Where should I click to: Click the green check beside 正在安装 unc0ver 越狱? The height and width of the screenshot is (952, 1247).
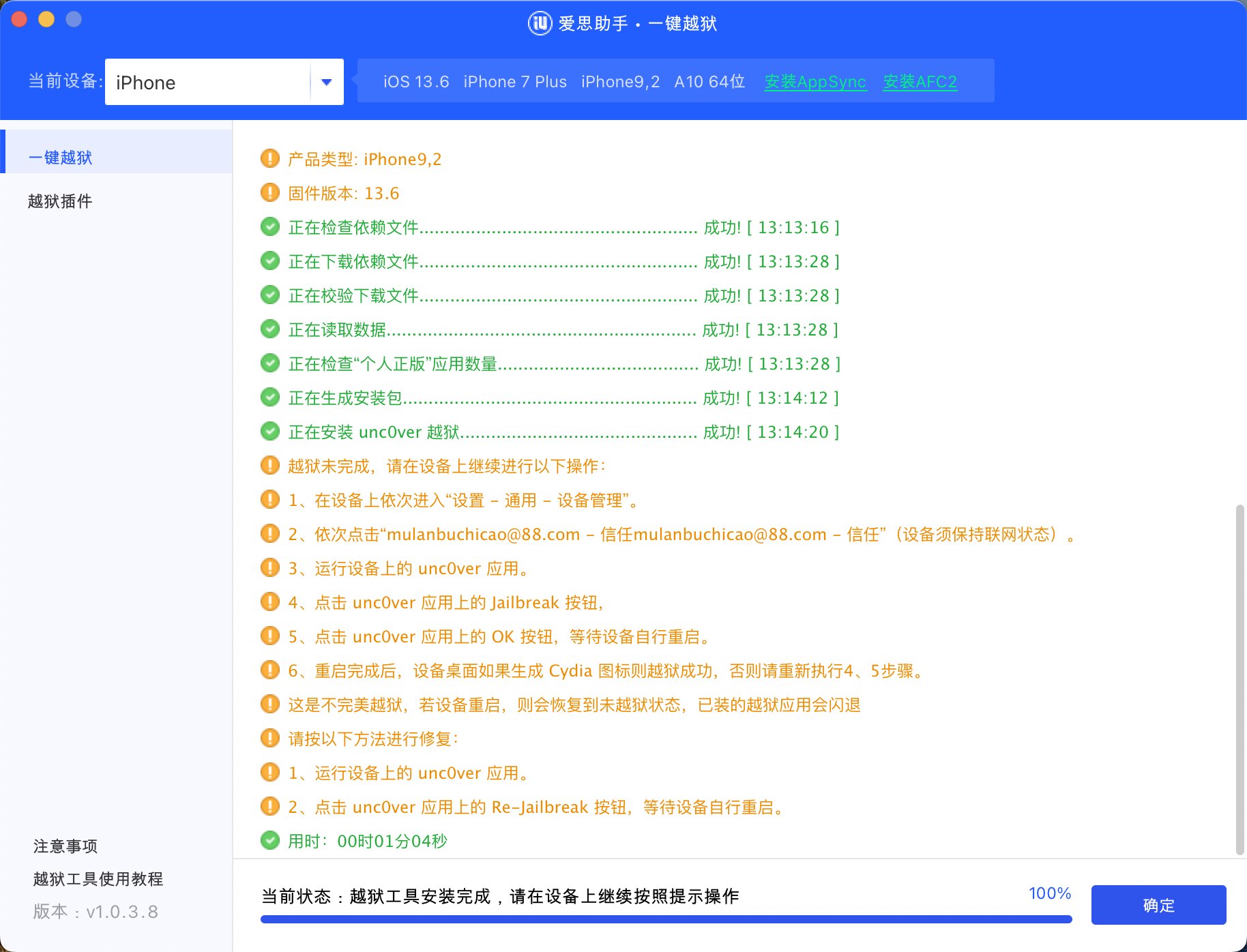pyautogui.click(x=270, y=431)
